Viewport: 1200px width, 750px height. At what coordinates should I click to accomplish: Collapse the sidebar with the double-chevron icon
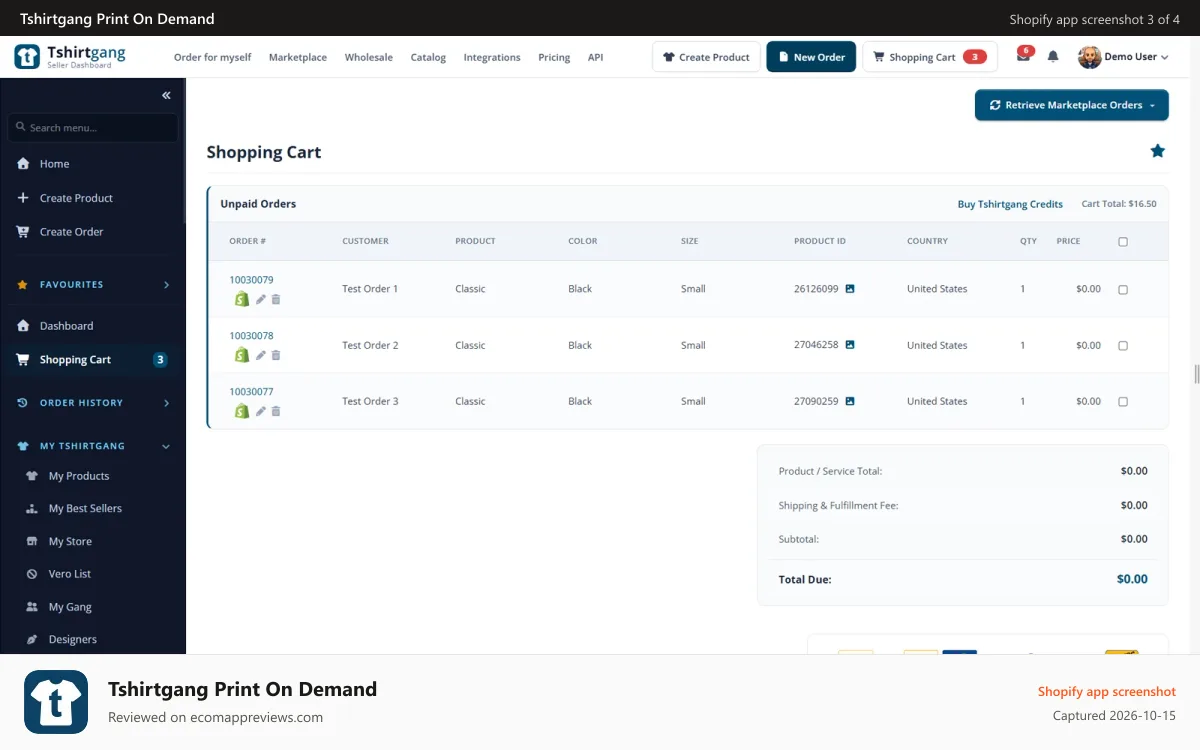click(166, 95)
